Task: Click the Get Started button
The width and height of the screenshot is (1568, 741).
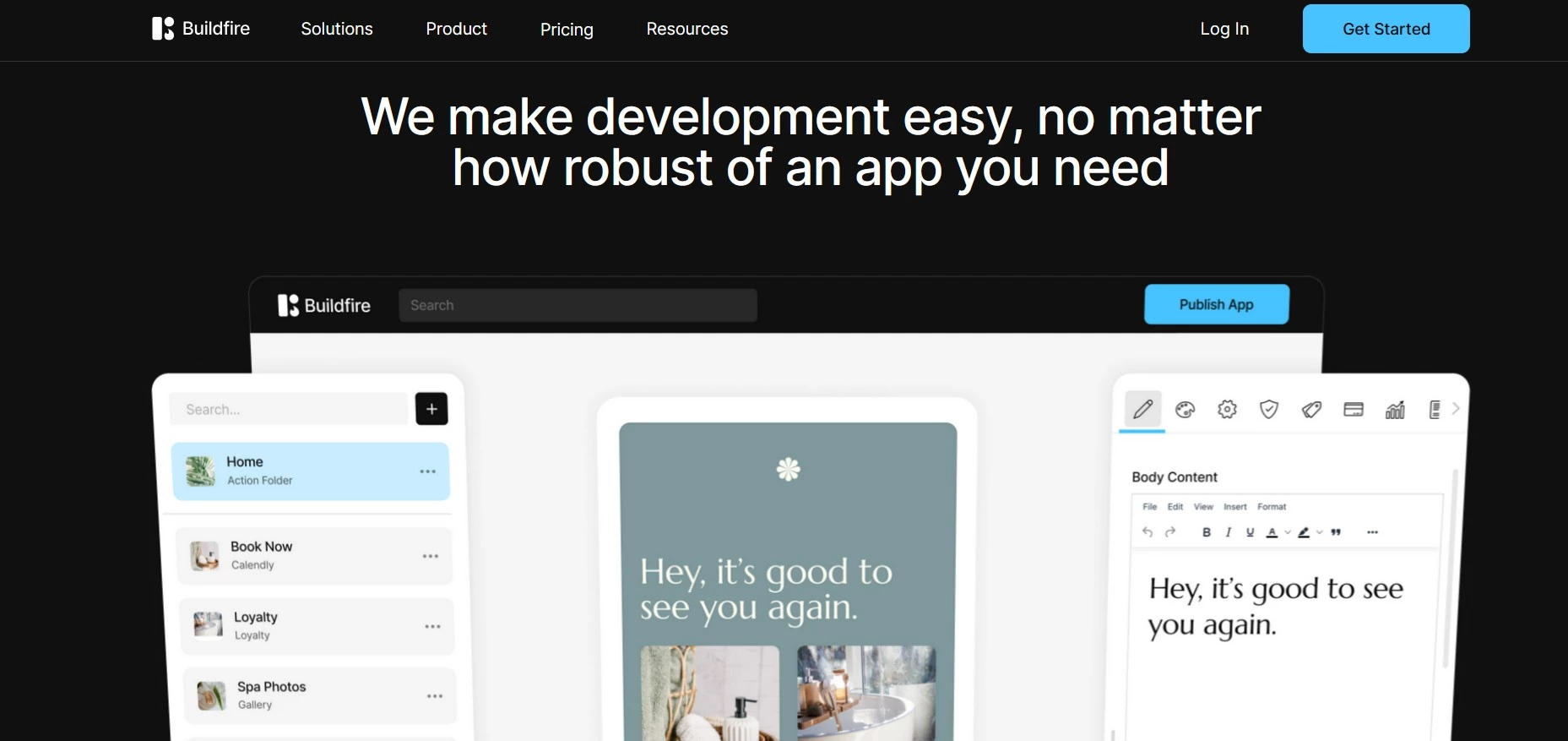Action: point(1386,29)
